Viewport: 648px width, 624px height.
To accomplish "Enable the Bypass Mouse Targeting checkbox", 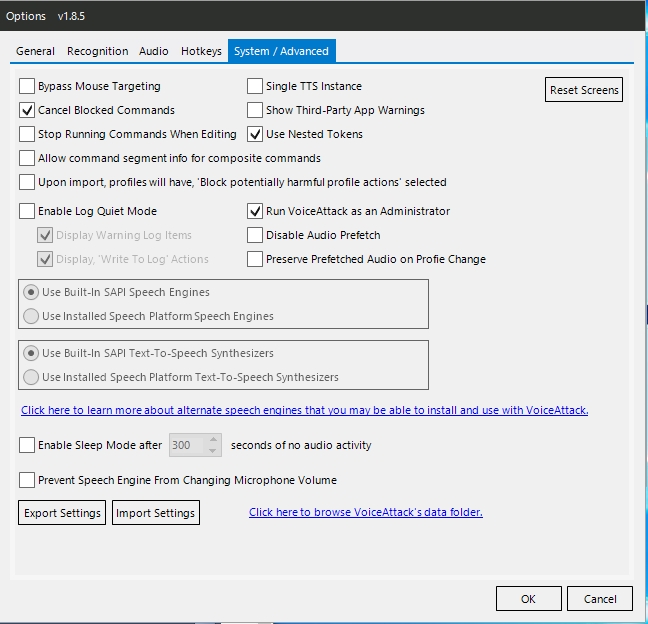I will click(x=27, y=86).
